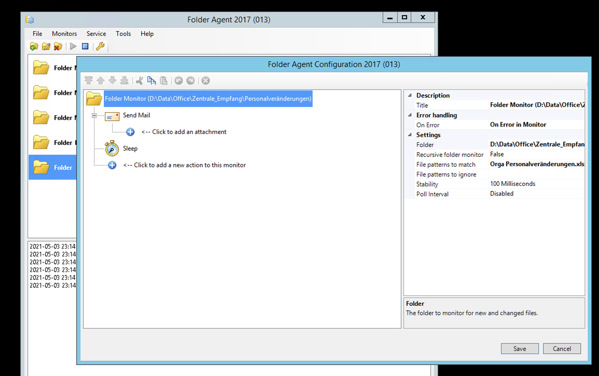The height and width of the screenshot is (376, 599).
Task: Collapse the Error handling property group
Action: pos(410,115)
